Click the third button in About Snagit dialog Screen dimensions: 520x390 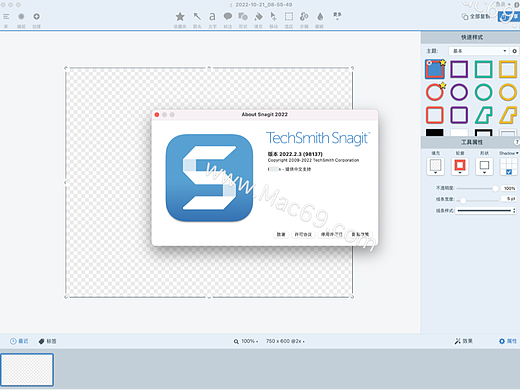click(331, 234)
